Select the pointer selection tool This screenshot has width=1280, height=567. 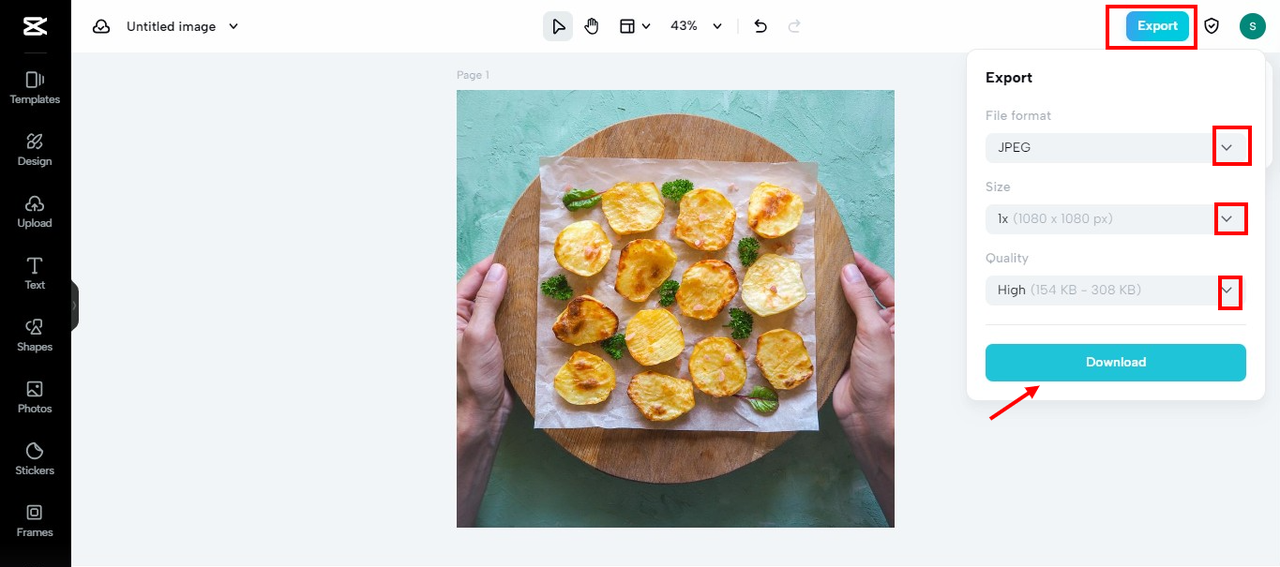click(x=558, y=27)
